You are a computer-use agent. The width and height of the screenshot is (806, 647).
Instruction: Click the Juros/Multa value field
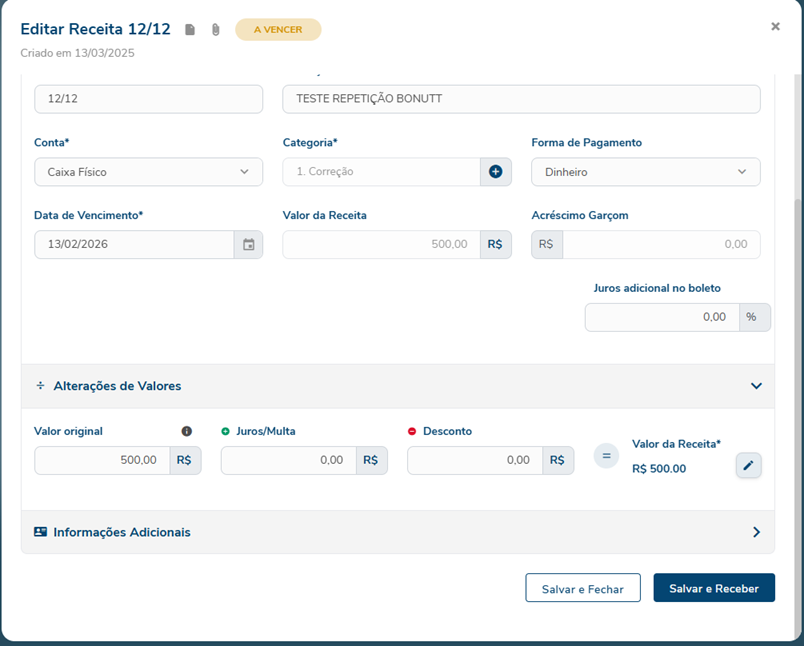pyautogui.click(x=288, y=461)
